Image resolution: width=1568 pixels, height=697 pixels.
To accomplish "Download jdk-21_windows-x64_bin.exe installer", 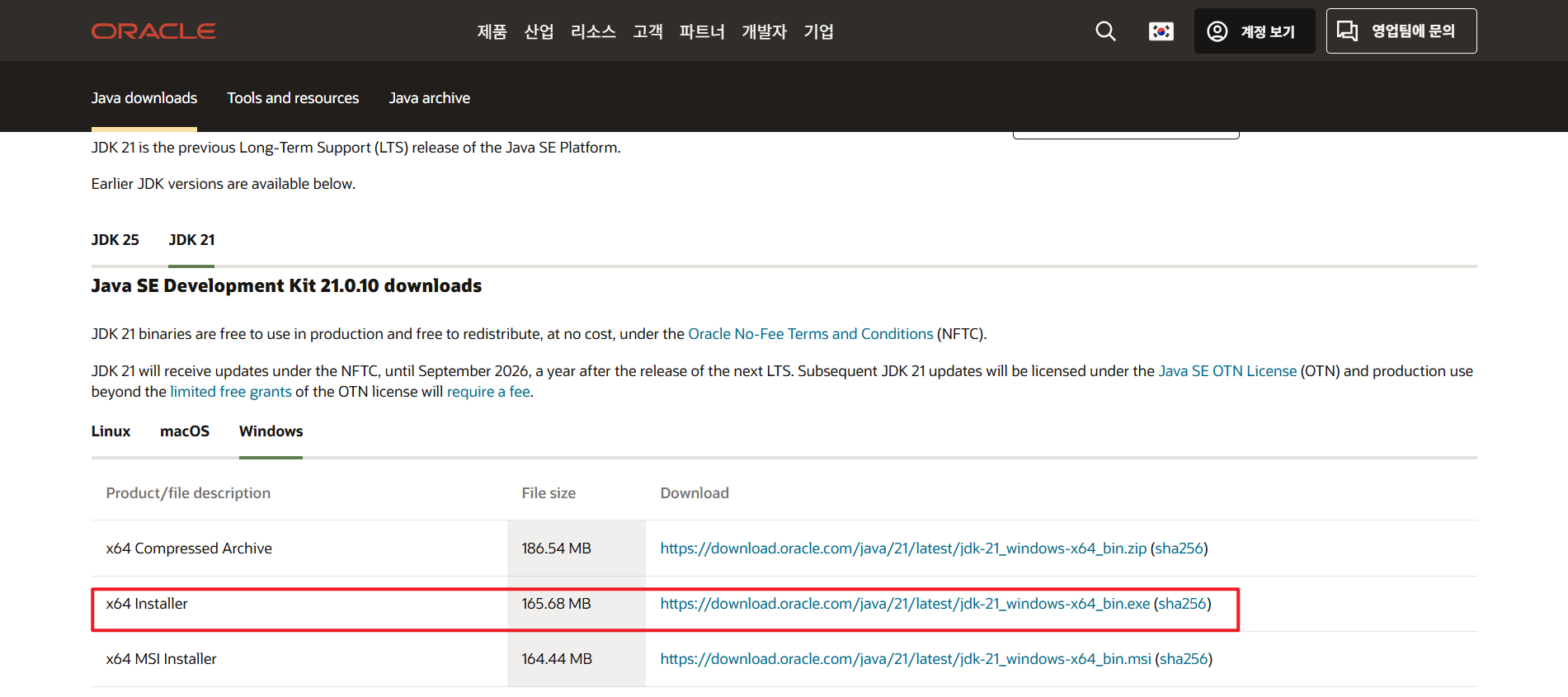I will (x=905, y=604).
